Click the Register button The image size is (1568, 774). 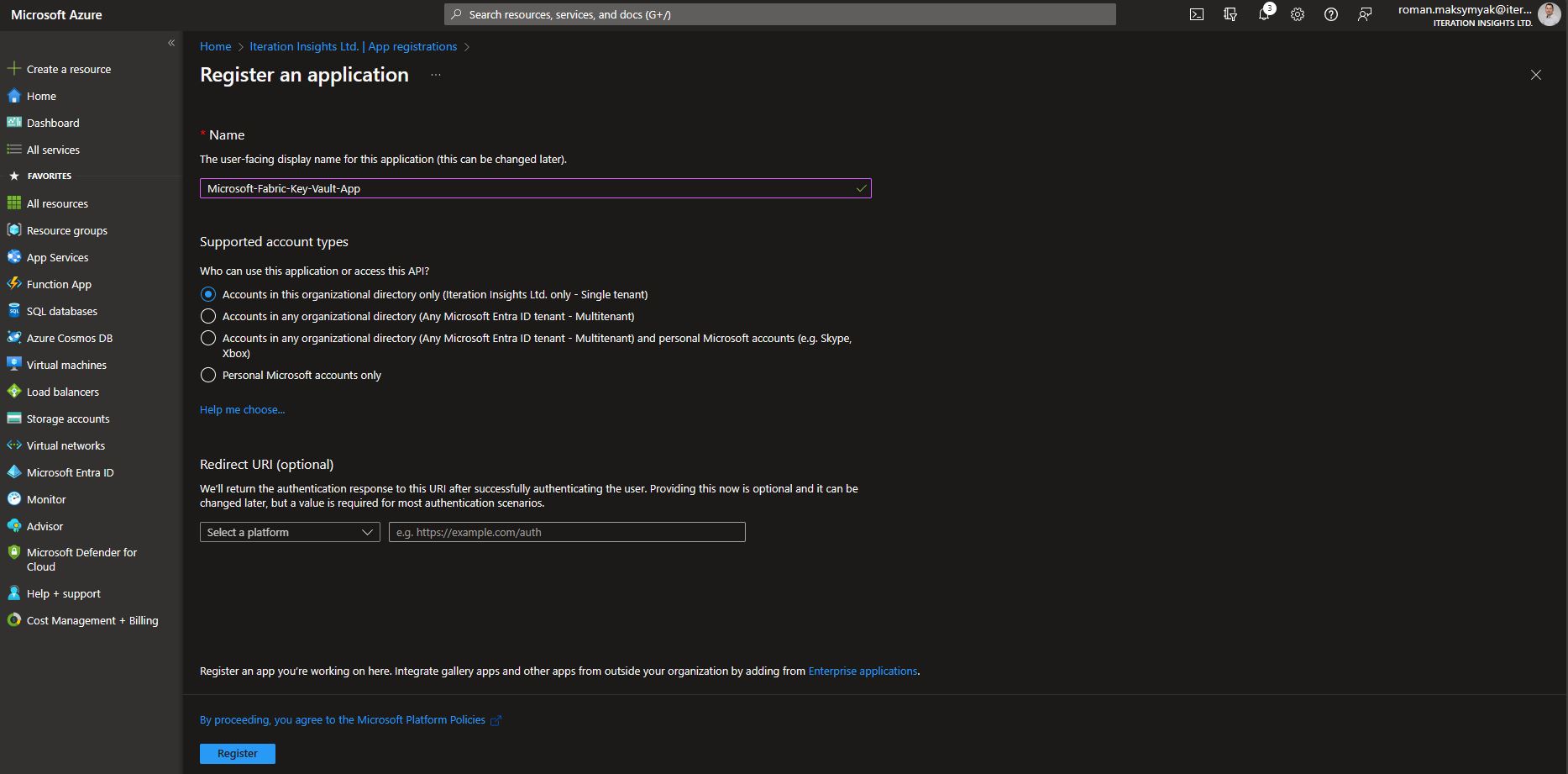(x=237, y=753)
